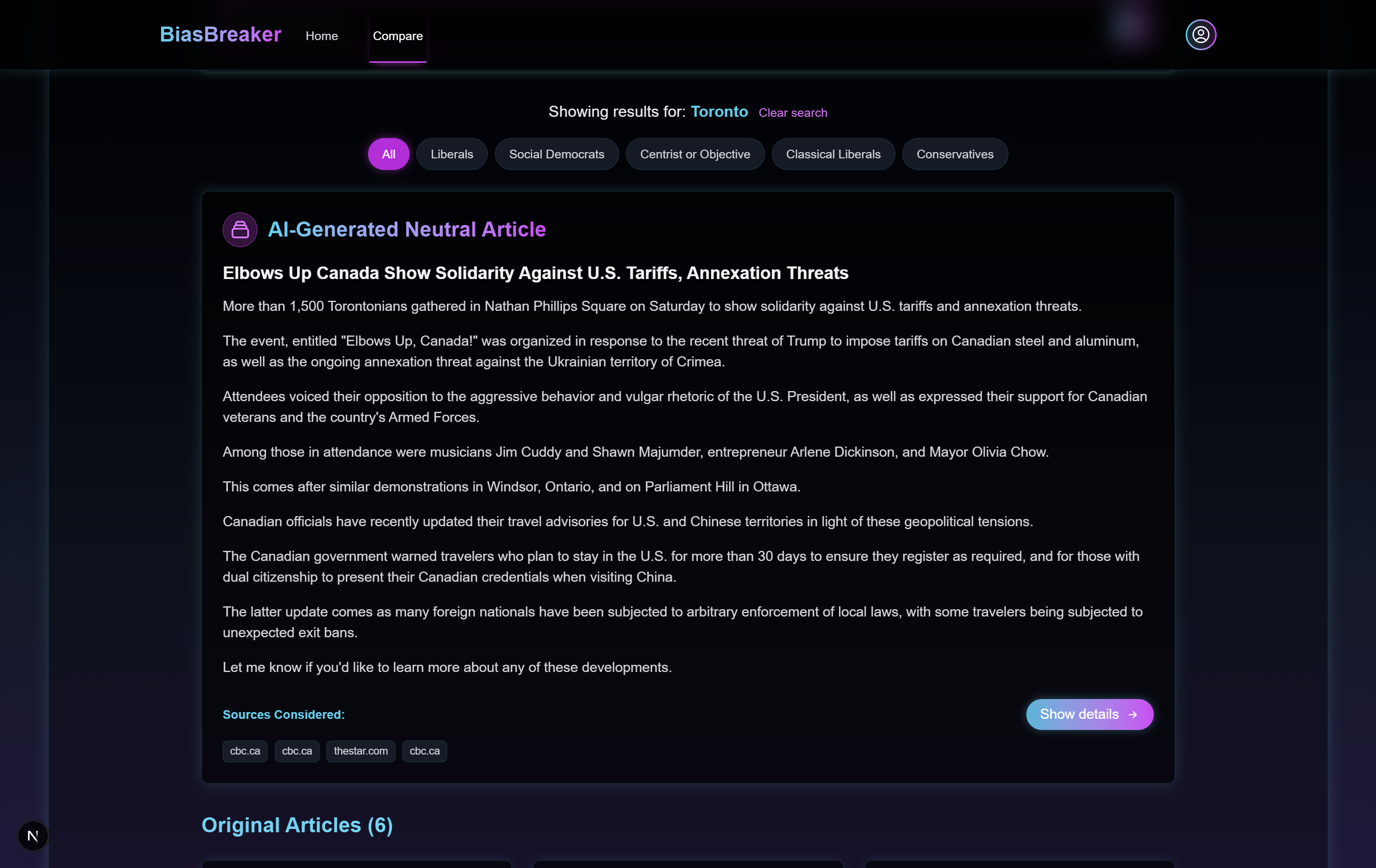The image size is (1376, 868).
Task: Click the last cbc.ca source tag
Action: (424, 751)
